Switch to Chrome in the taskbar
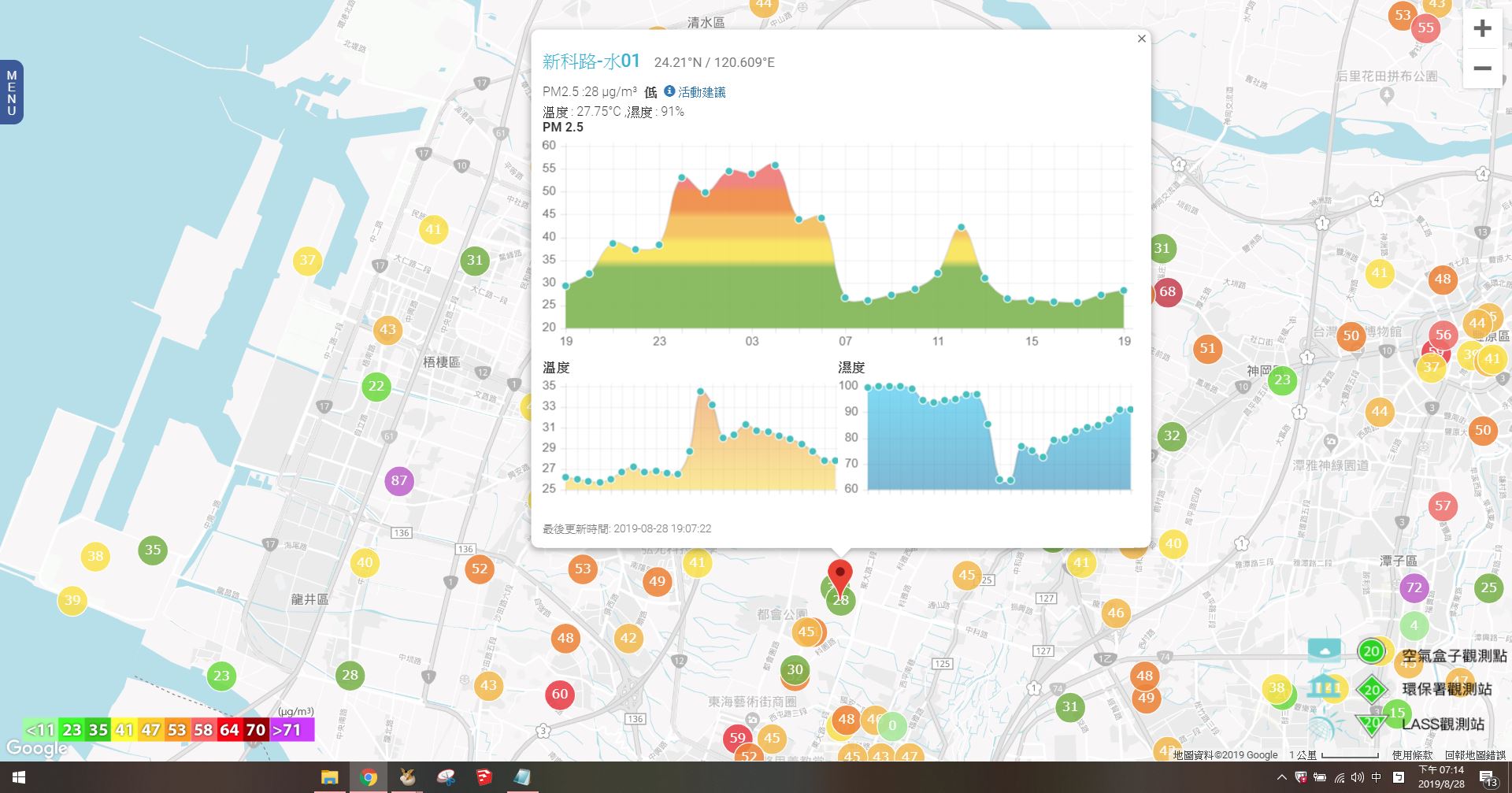The height and width of the screenshot is (793, 1512). [x=368, y=777]
